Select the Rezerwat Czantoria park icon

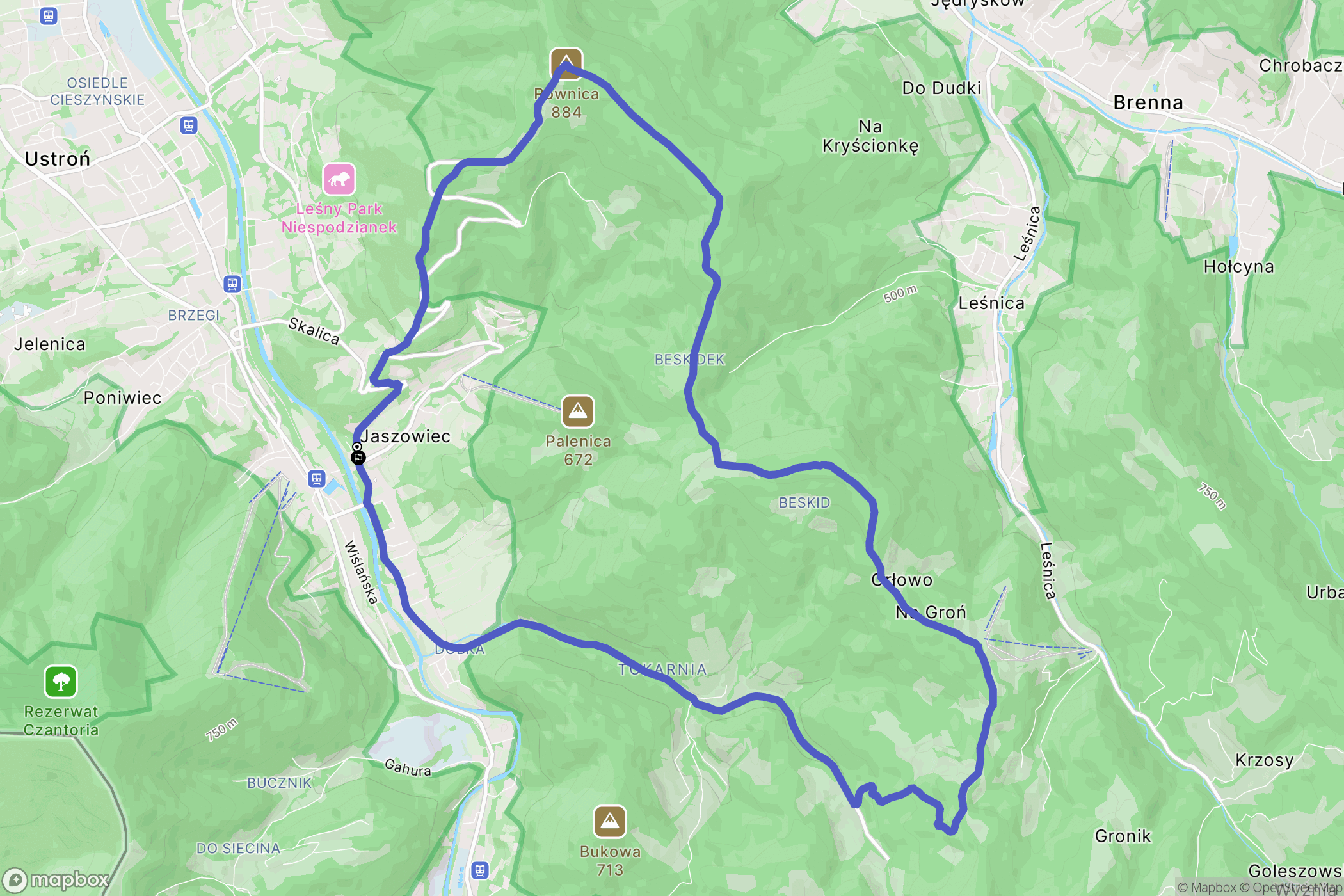[61, 682]
